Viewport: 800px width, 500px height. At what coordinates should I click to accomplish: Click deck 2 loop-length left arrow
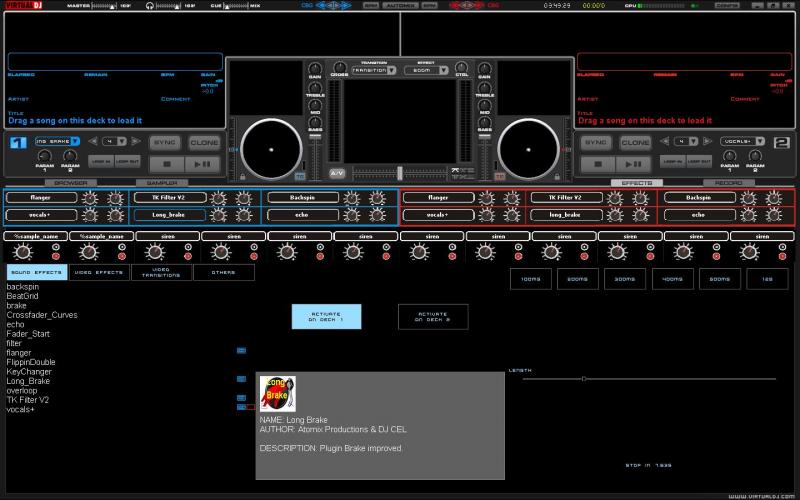click(664, 141)
